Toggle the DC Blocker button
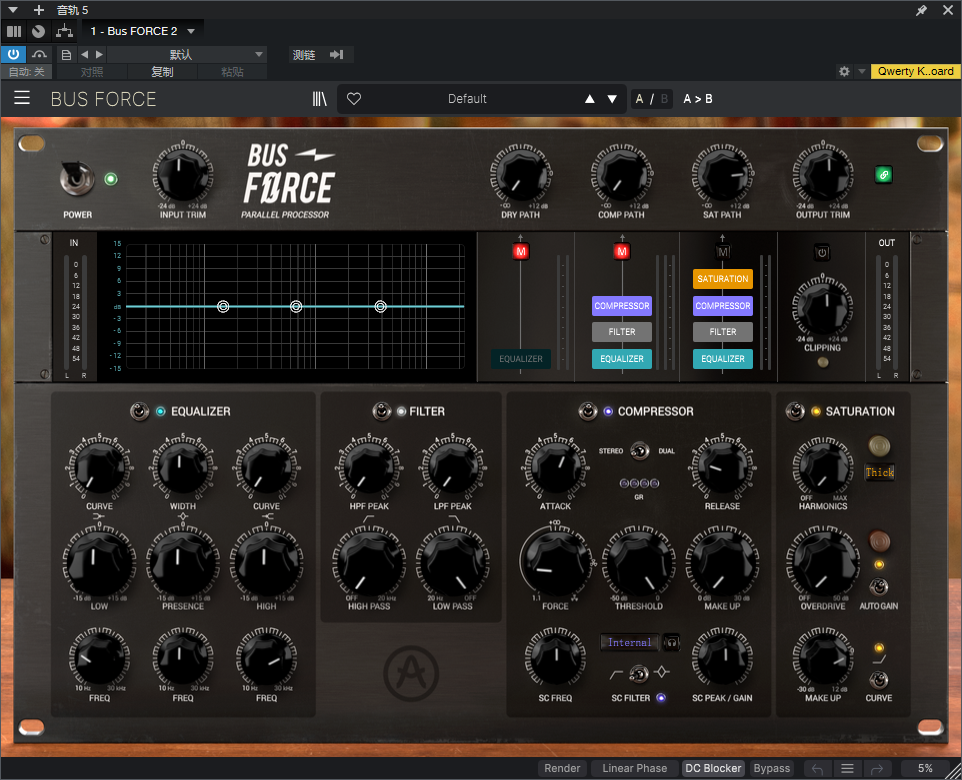962x780 pixels. pos(713,768)
